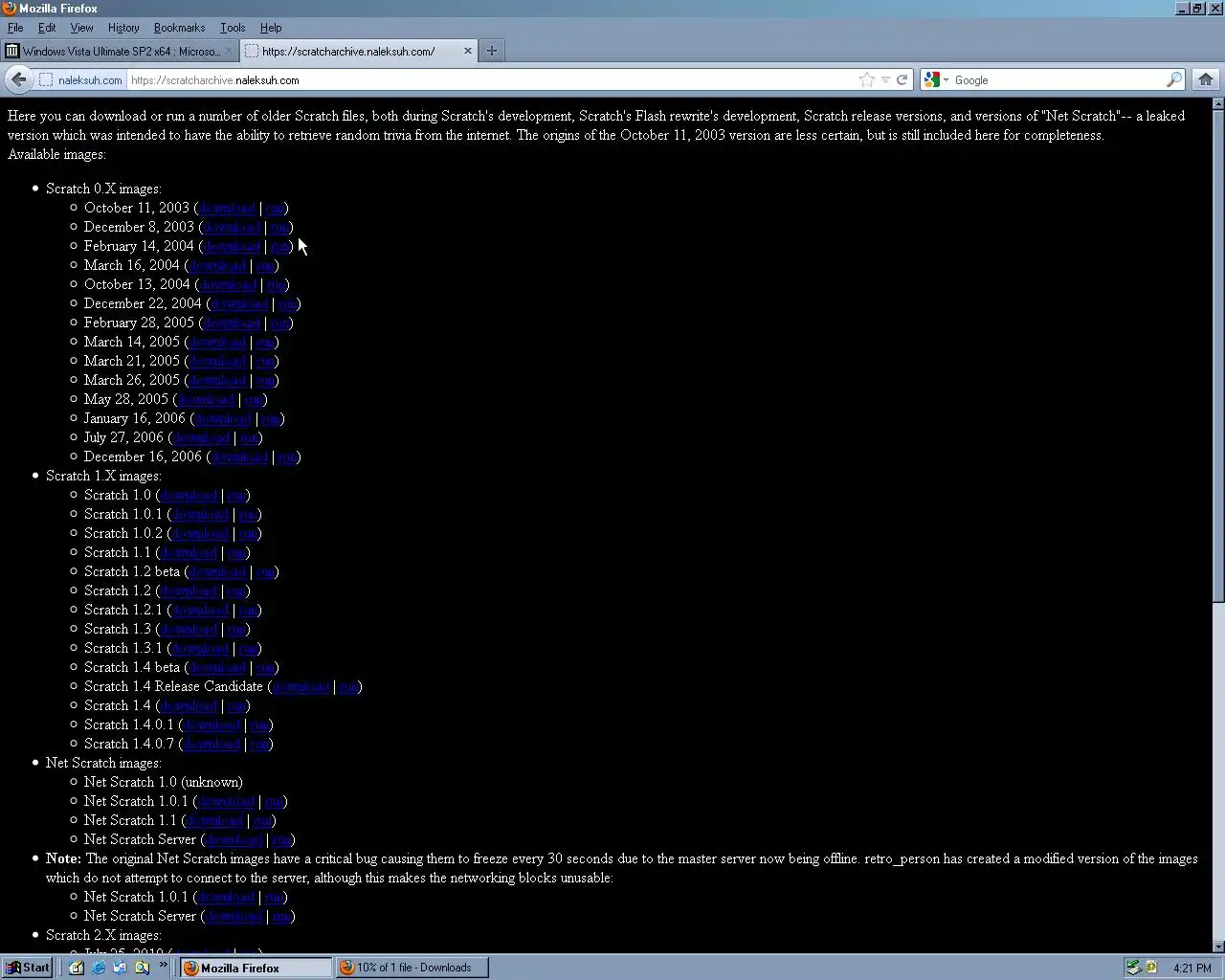Download the January 16, 2006 image
1225x980 pixels.
pos(223,418)
